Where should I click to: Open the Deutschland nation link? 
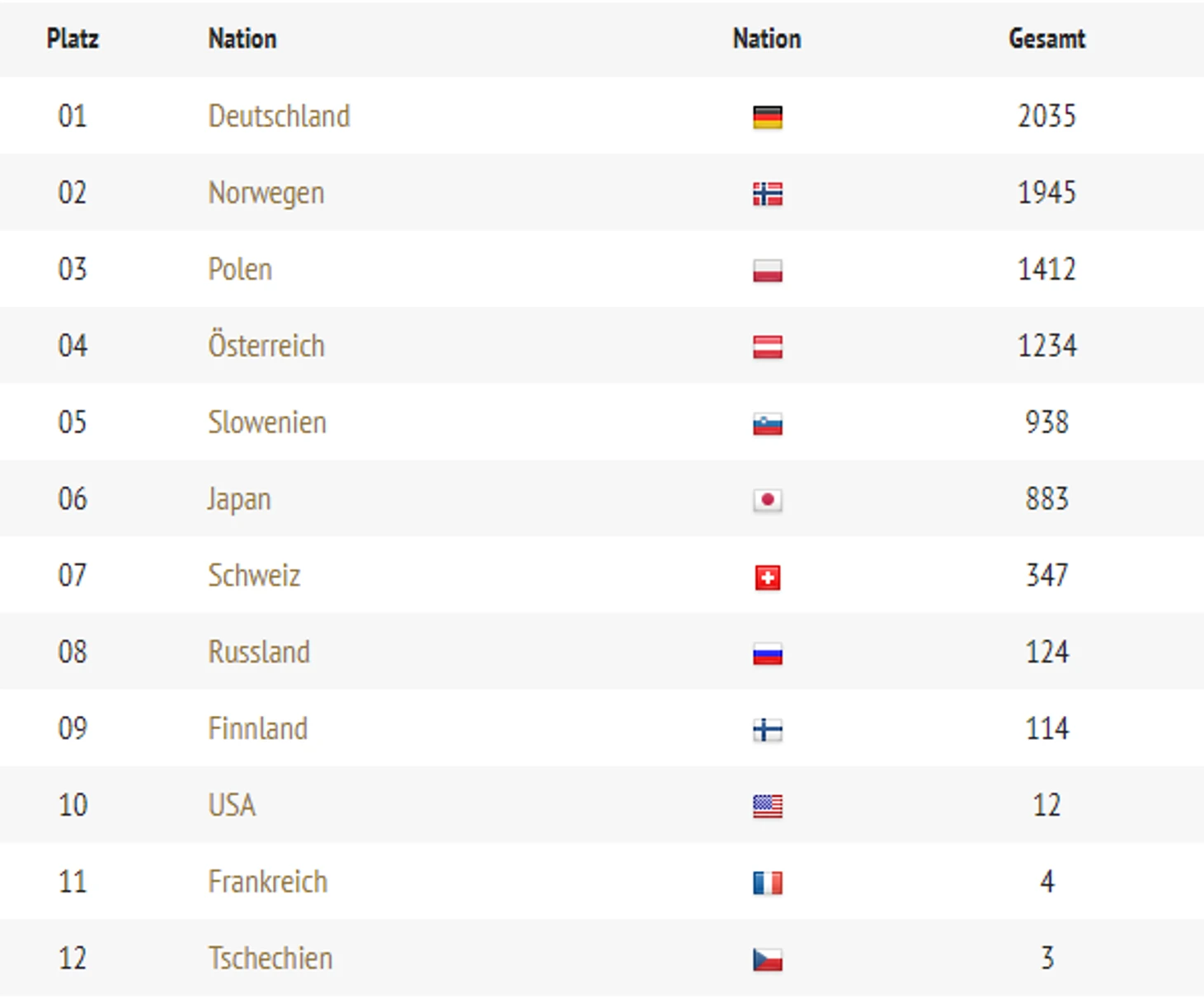[x=279, y=116]
